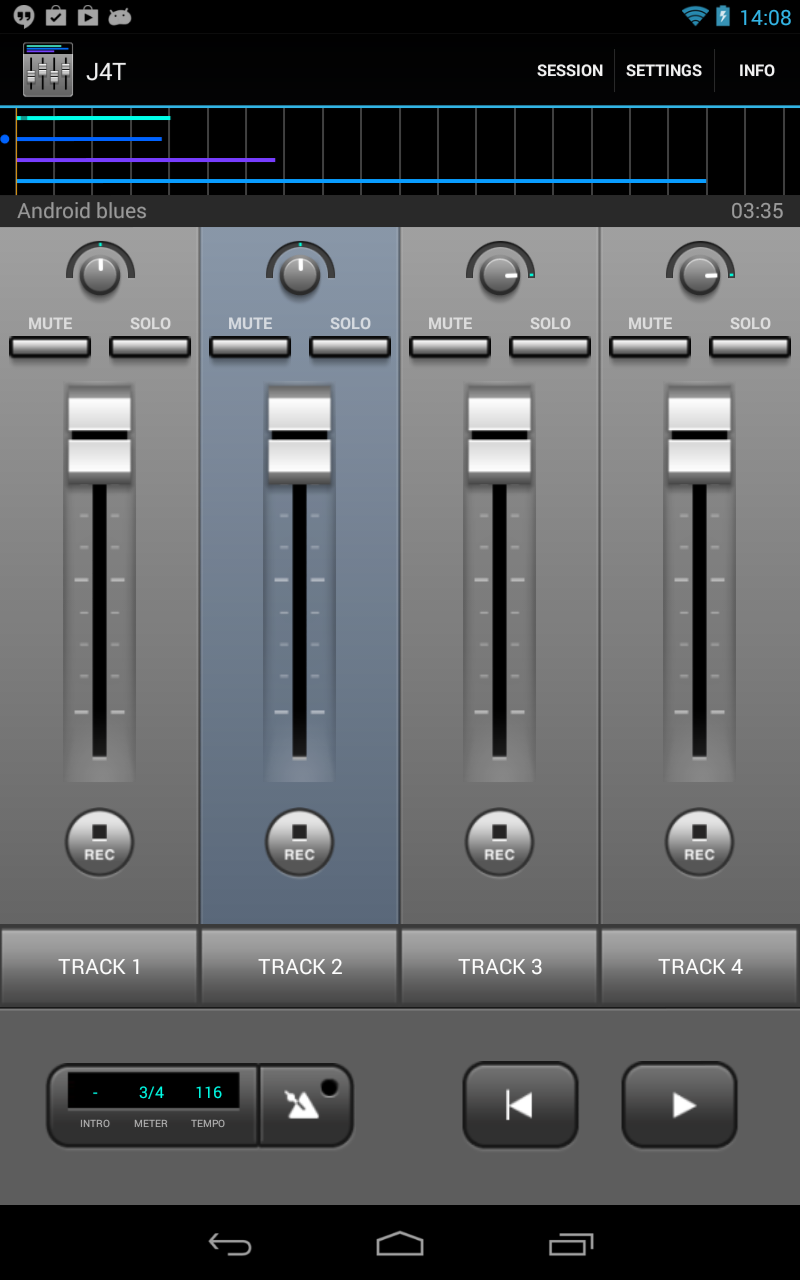Open the INFO page
Image resolution: width=800 pixels, height=1280 pixels.
(x=757, y=70)
